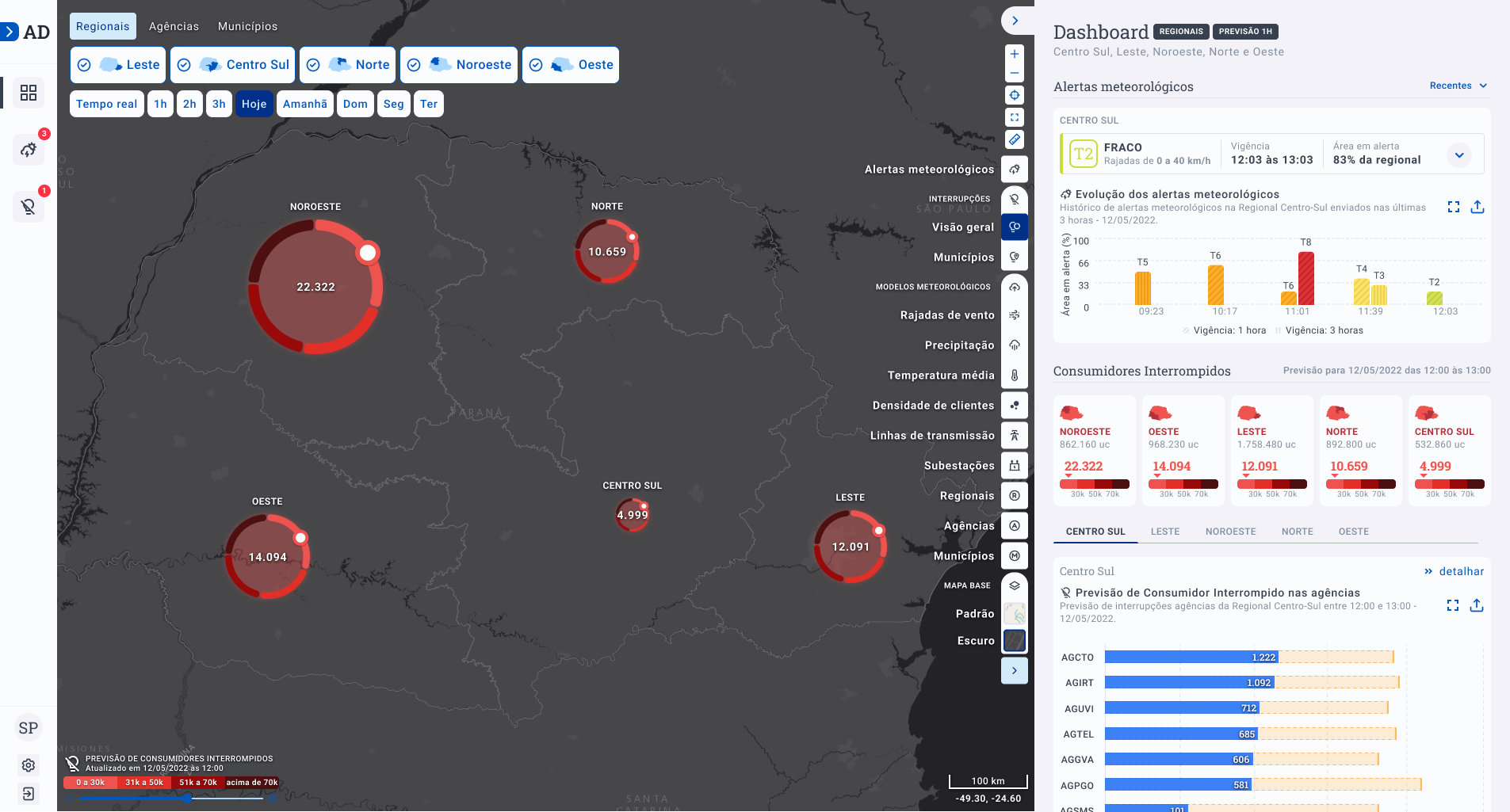1510x812 pixels.
Task: Open the settings gear in sidebar
Action: 29,765
